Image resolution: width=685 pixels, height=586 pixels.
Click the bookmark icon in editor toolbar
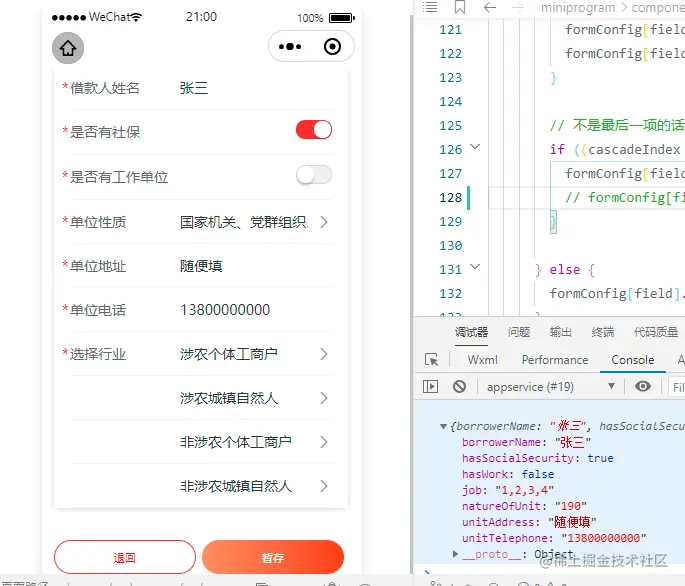460,7
